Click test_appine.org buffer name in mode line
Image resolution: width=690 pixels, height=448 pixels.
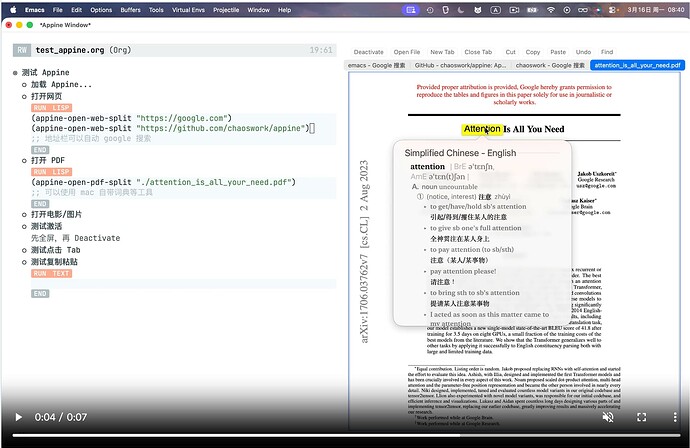click(70, 50)
